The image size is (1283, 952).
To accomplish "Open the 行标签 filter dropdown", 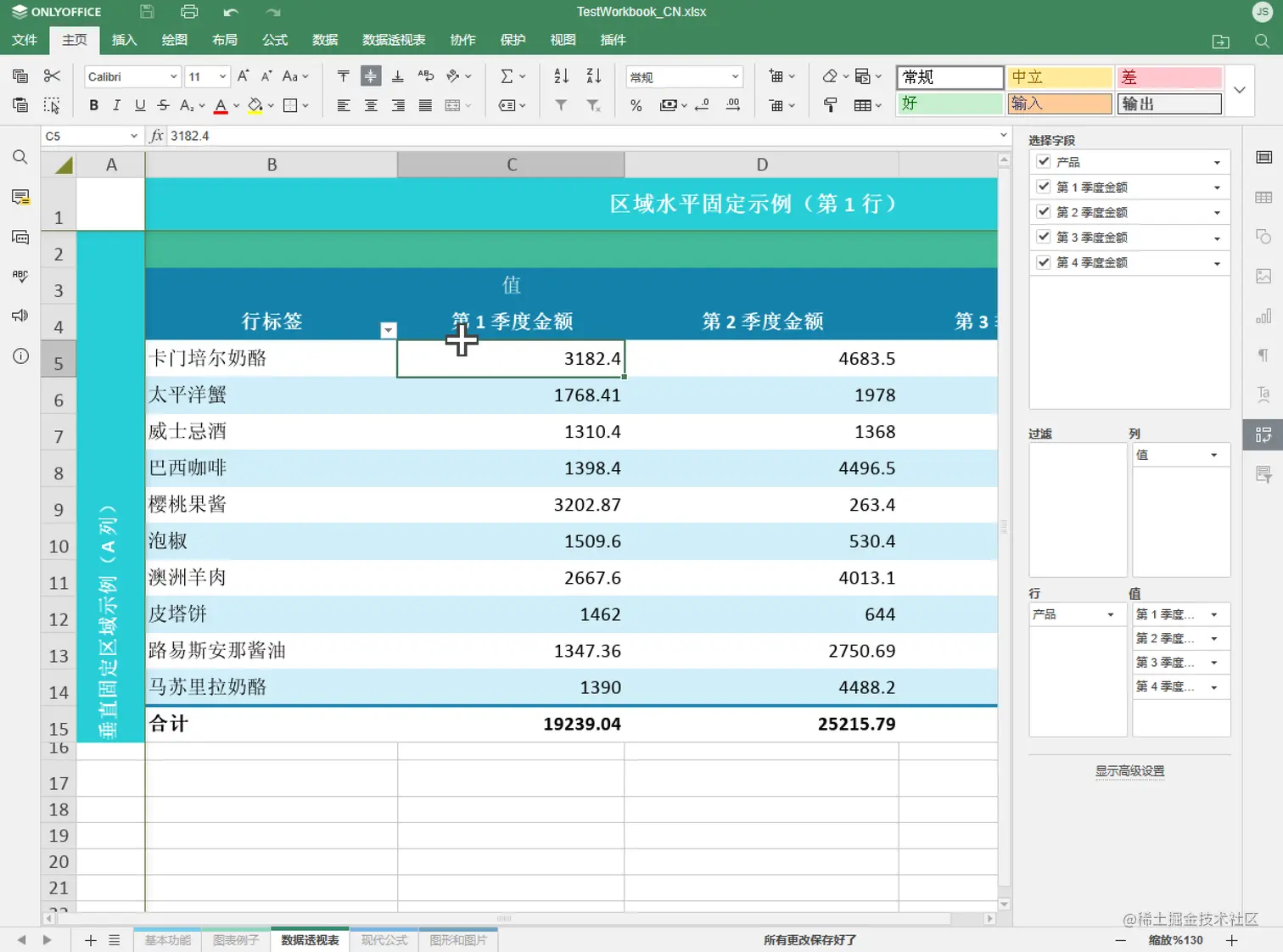I will (x=389, y=330).
